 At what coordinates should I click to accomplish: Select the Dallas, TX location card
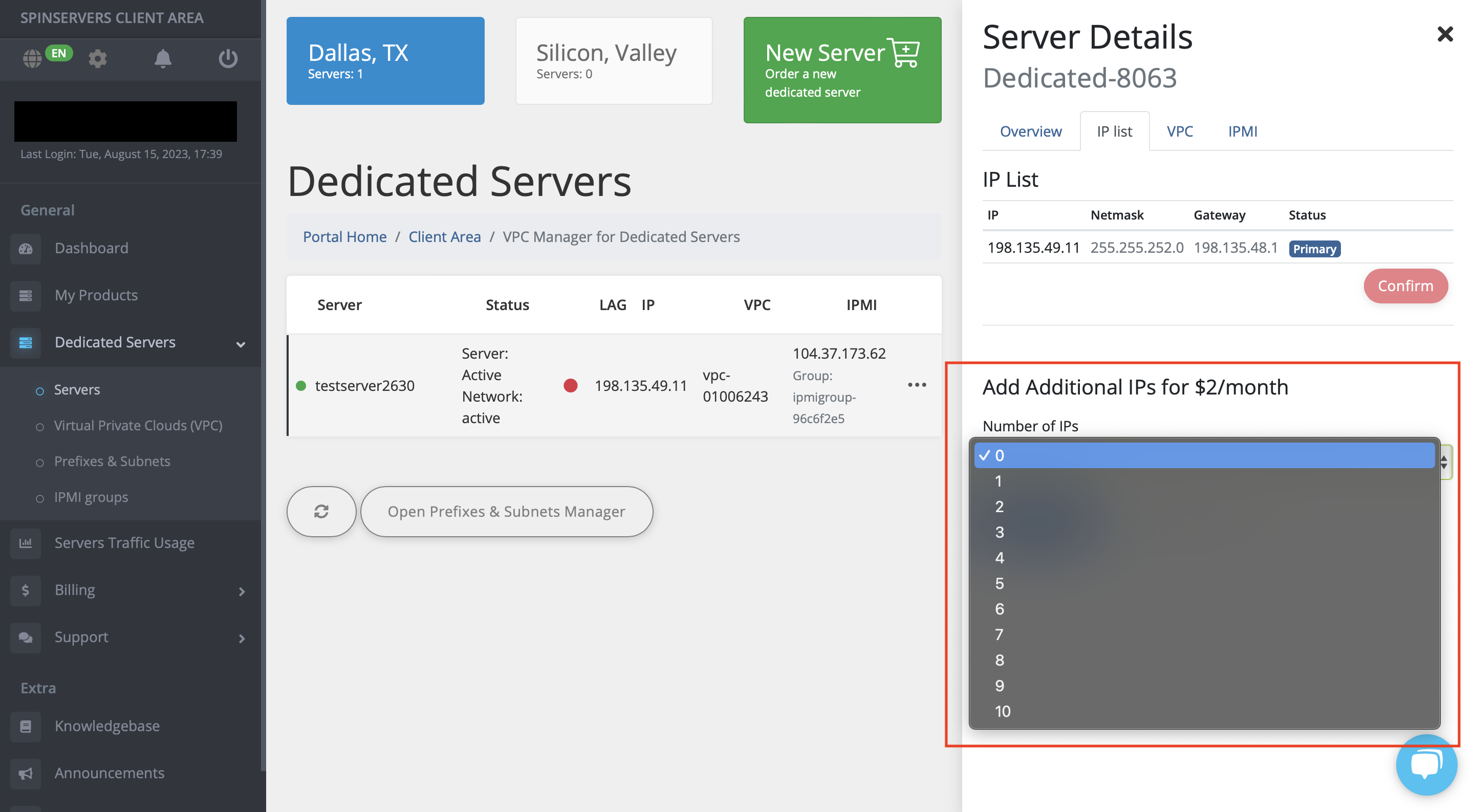pos(385,61)
